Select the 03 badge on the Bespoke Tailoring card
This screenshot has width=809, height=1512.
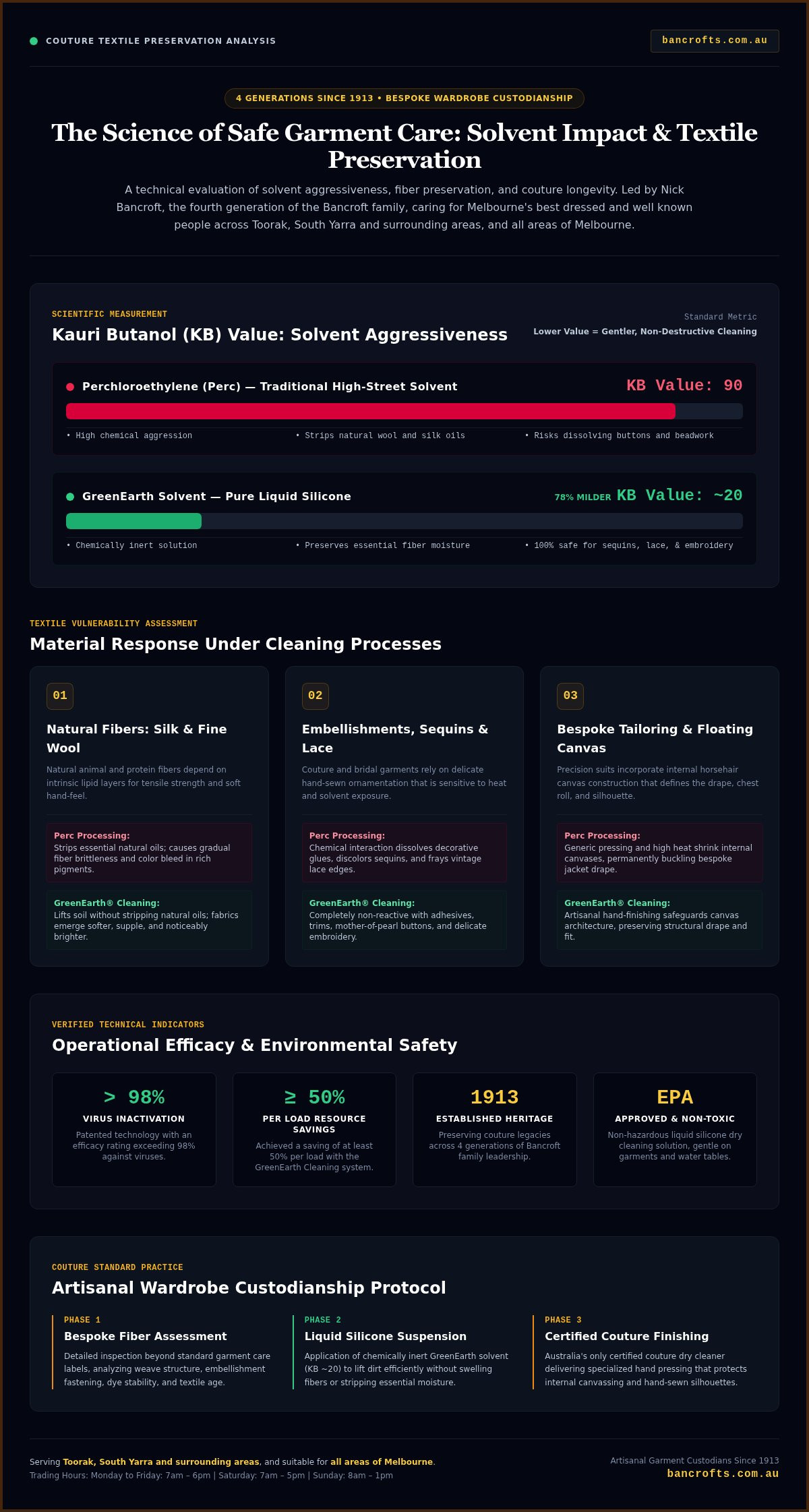570,696
